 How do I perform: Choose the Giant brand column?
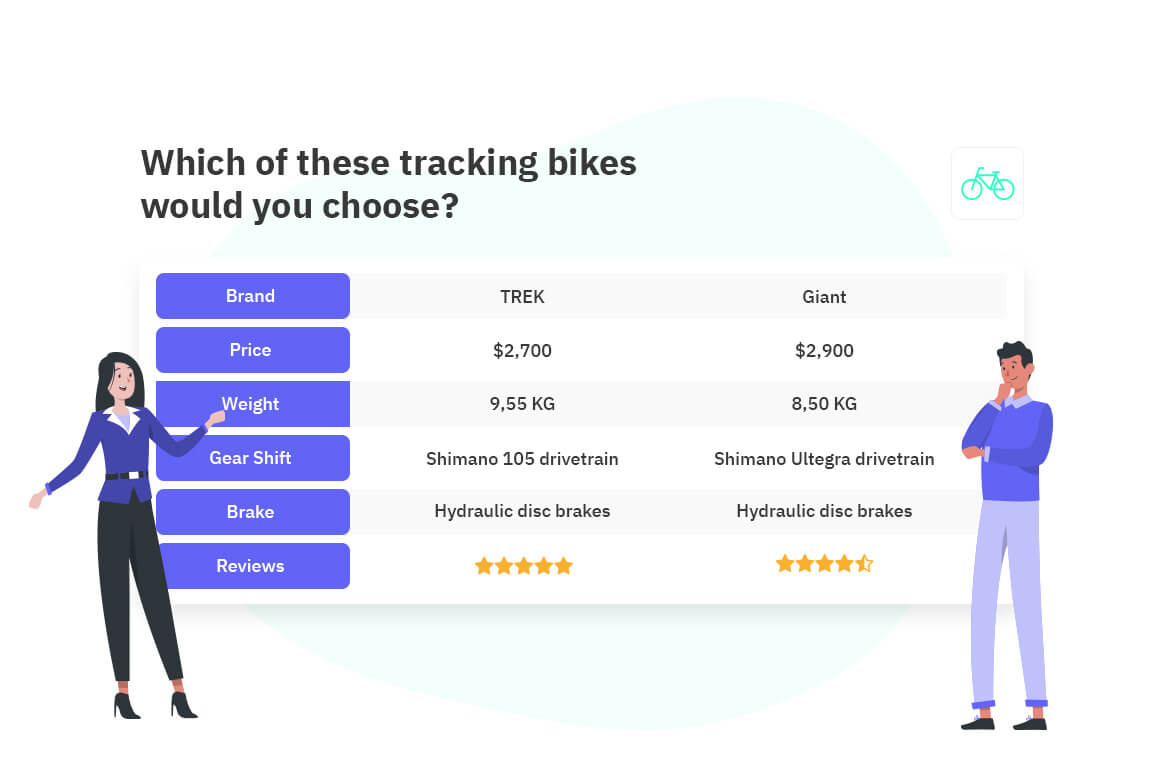coord(824,296)
